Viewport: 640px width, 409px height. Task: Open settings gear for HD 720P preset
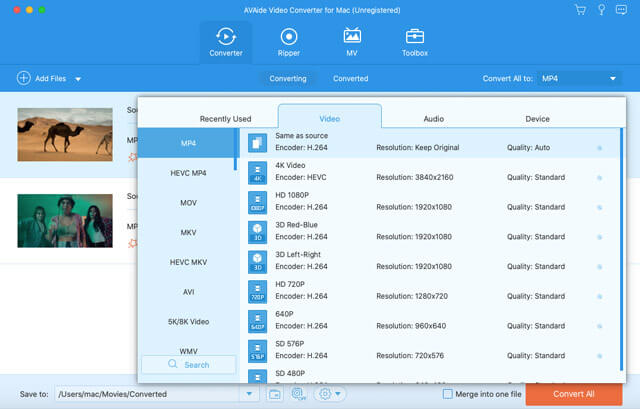(600, 297)
